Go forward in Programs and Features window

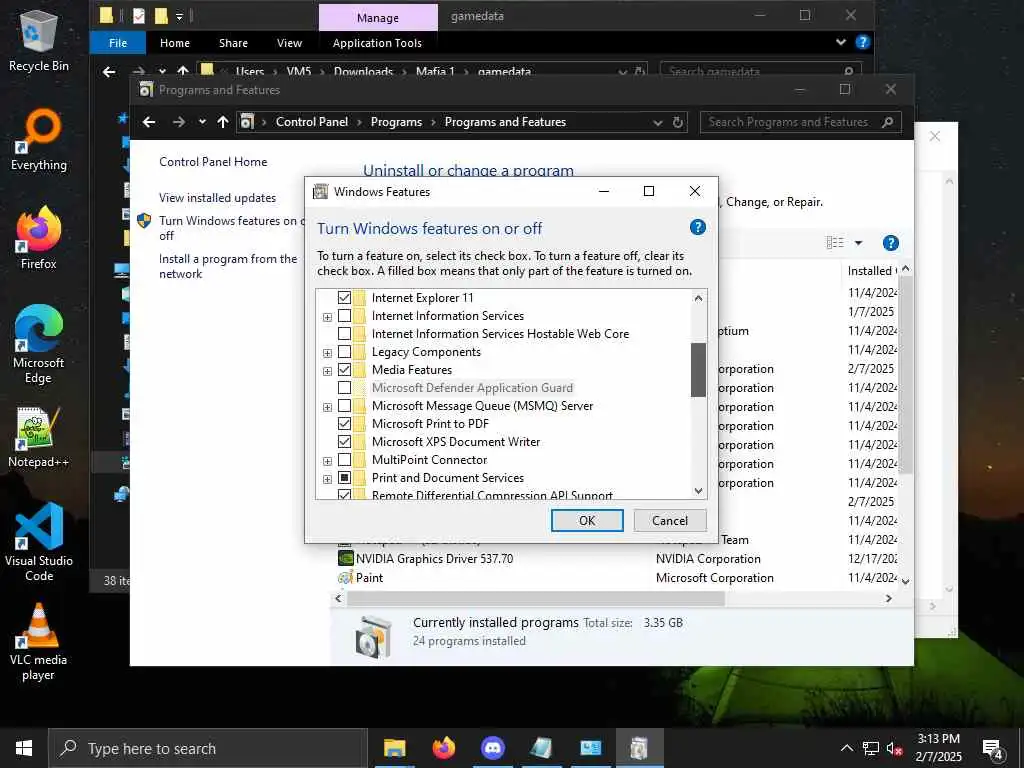click(x=178, y=122)
